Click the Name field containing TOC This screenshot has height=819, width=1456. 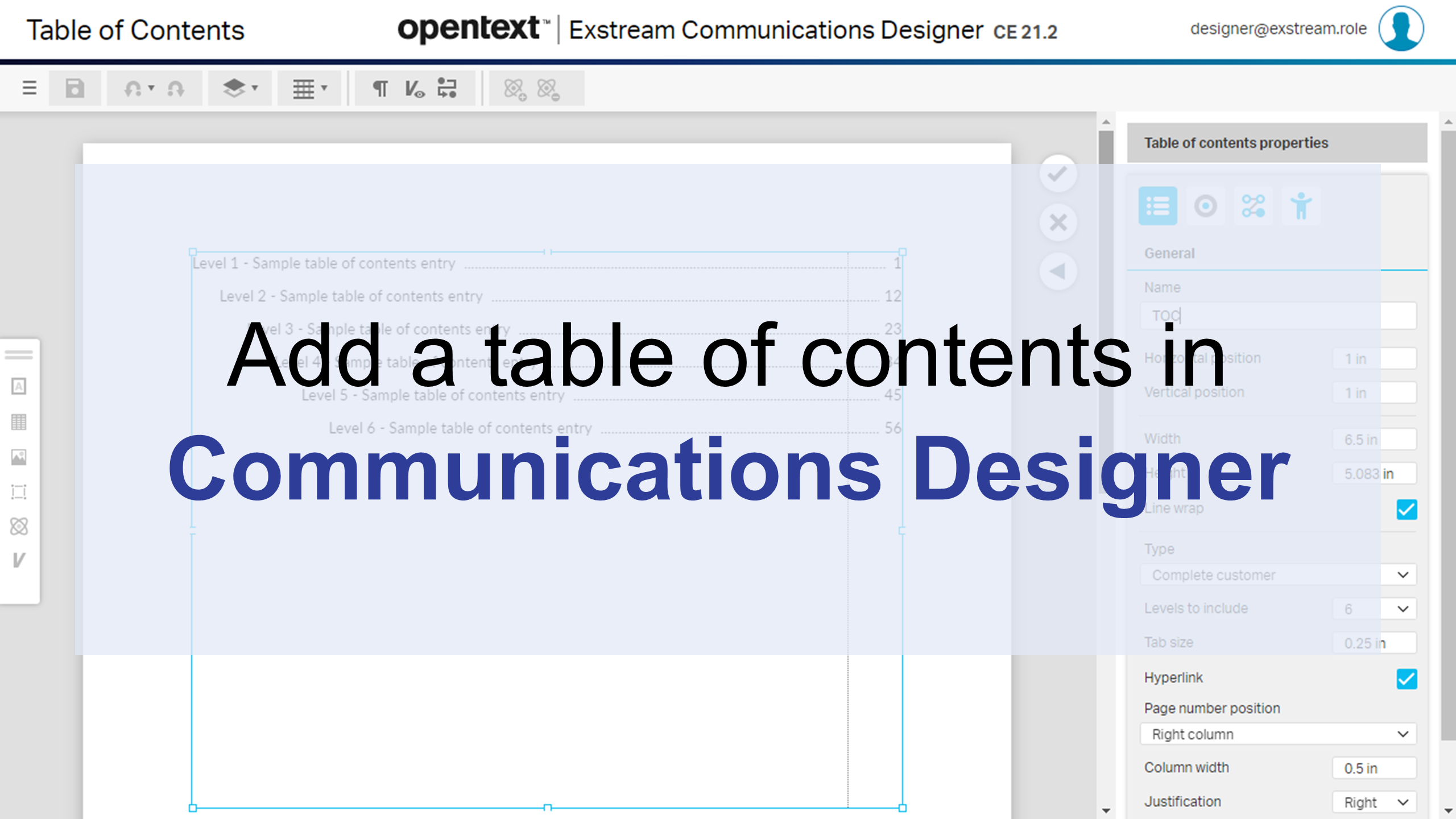1278,315
